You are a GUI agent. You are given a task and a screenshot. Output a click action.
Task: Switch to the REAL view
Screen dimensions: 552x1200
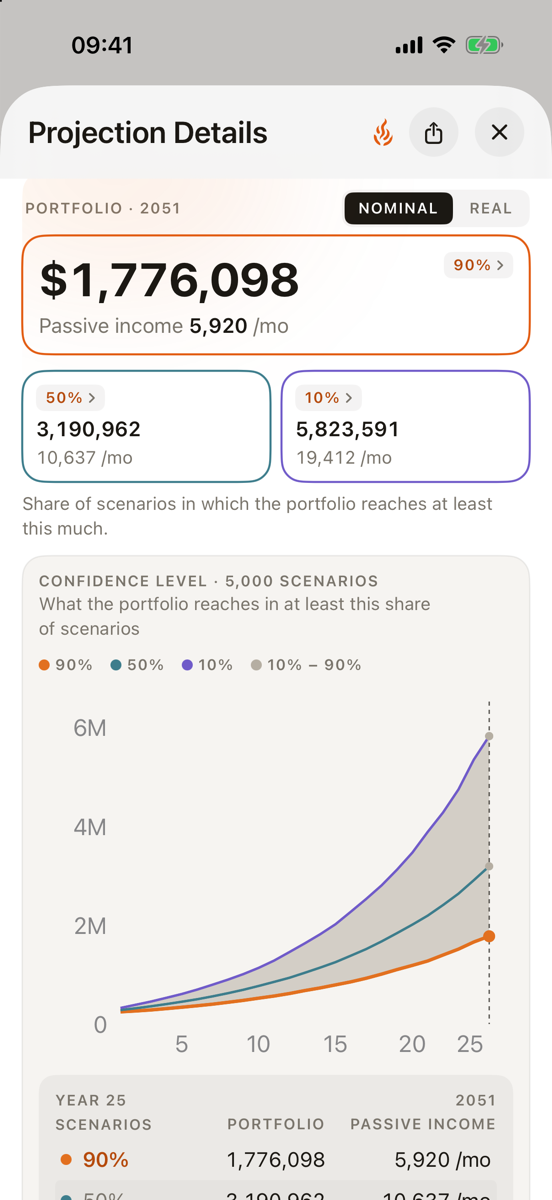point(491,208)
